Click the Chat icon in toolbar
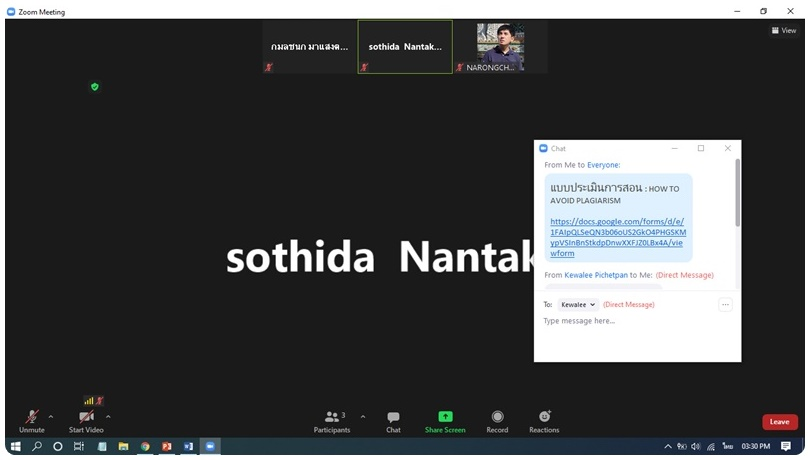810x460 pixels. [x=393, y=418]
